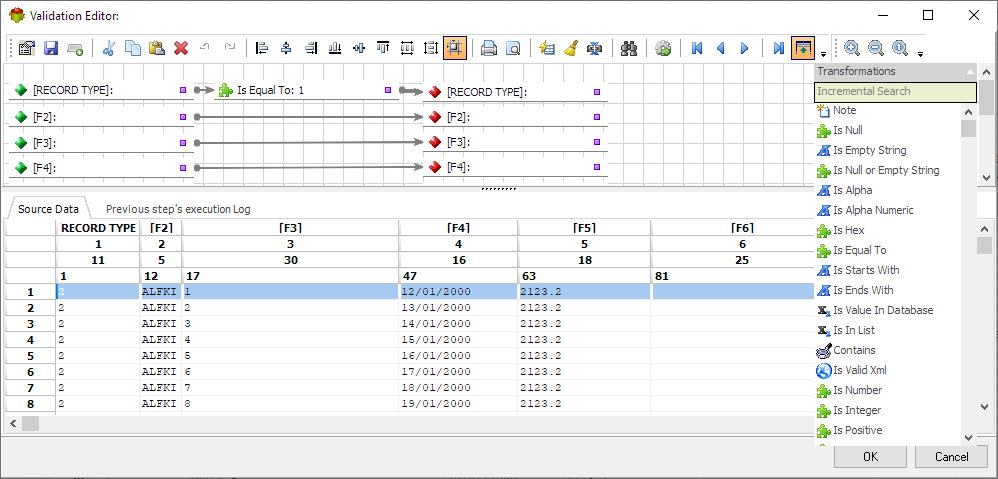Click the Paste clipboard icon
The image size is (998, 479).
click(x=157, y=48)
